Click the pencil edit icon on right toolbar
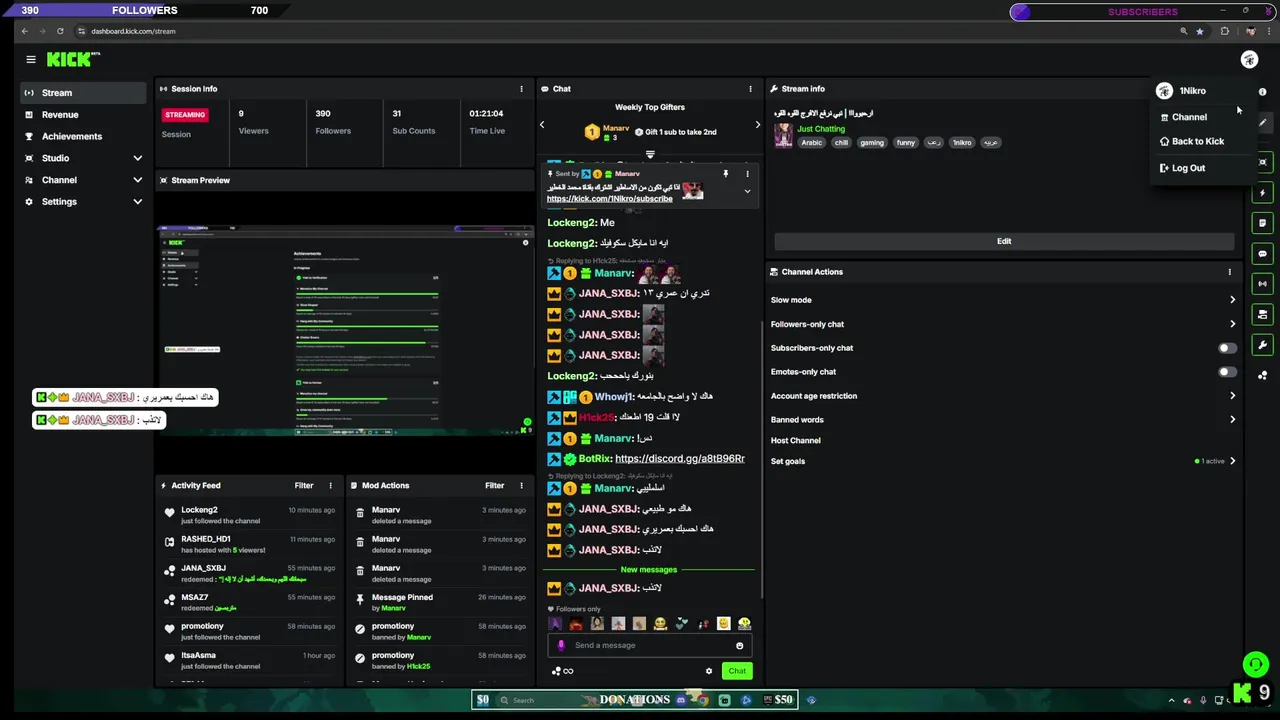1280x720 pixels. [x=1263, y=123]
